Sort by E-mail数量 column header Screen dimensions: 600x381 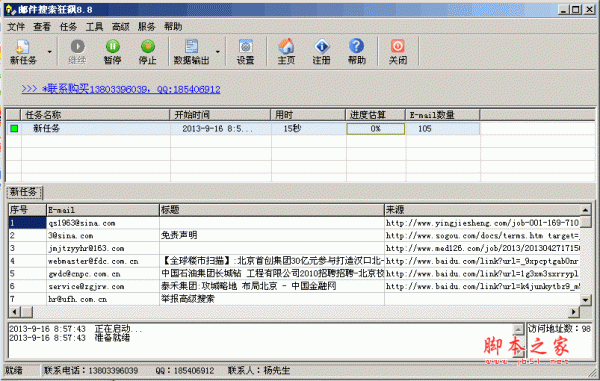tap(443, 115)
